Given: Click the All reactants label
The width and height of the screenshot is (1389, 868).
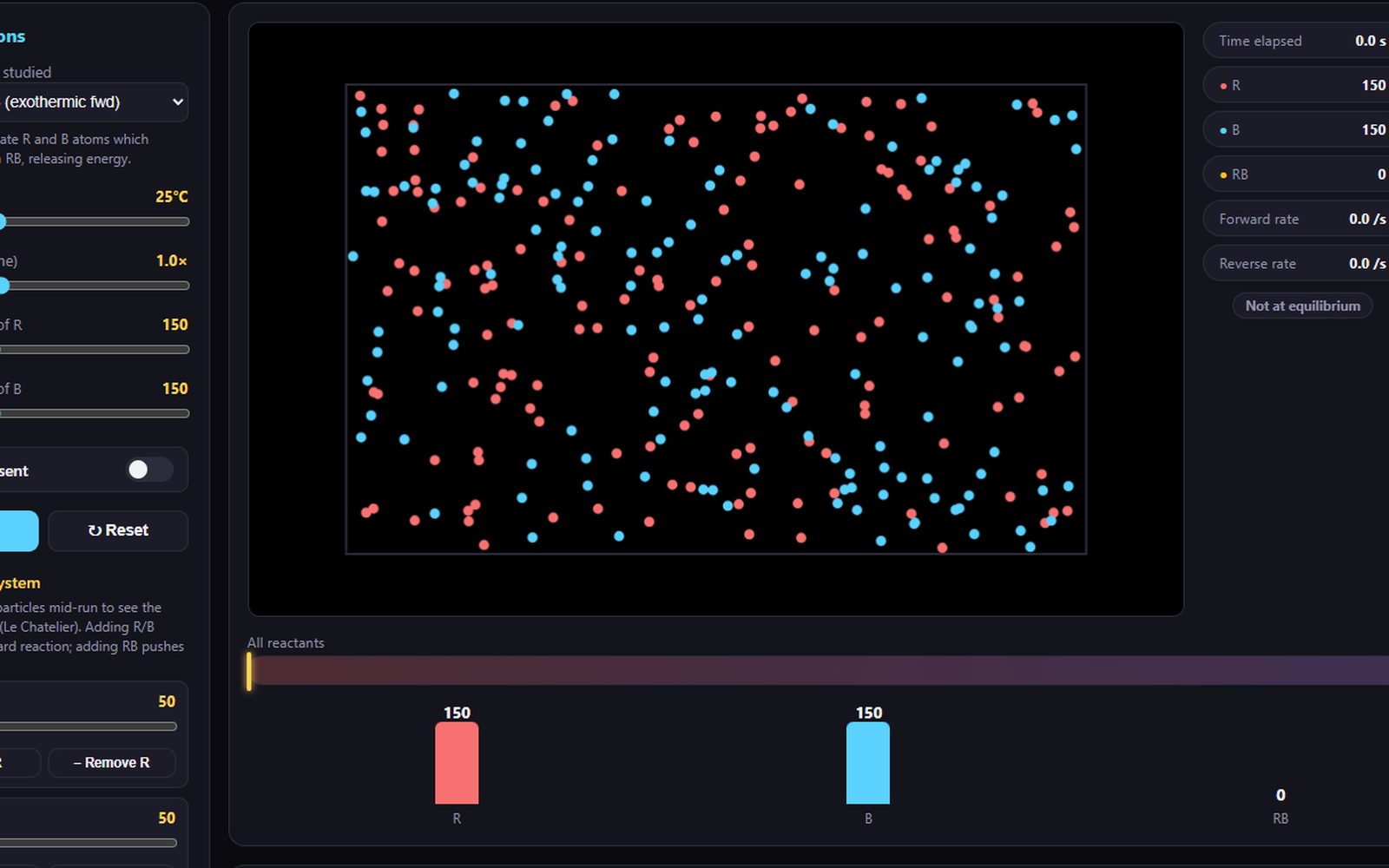Looking at the screenshot, I should [x=286, y=642].
